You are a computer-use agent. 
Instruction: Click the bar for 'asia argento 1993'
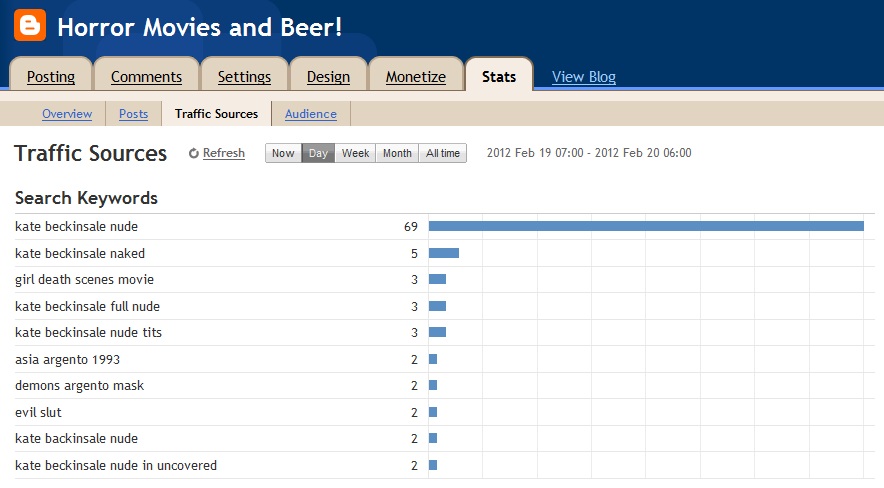click(433, 359)
